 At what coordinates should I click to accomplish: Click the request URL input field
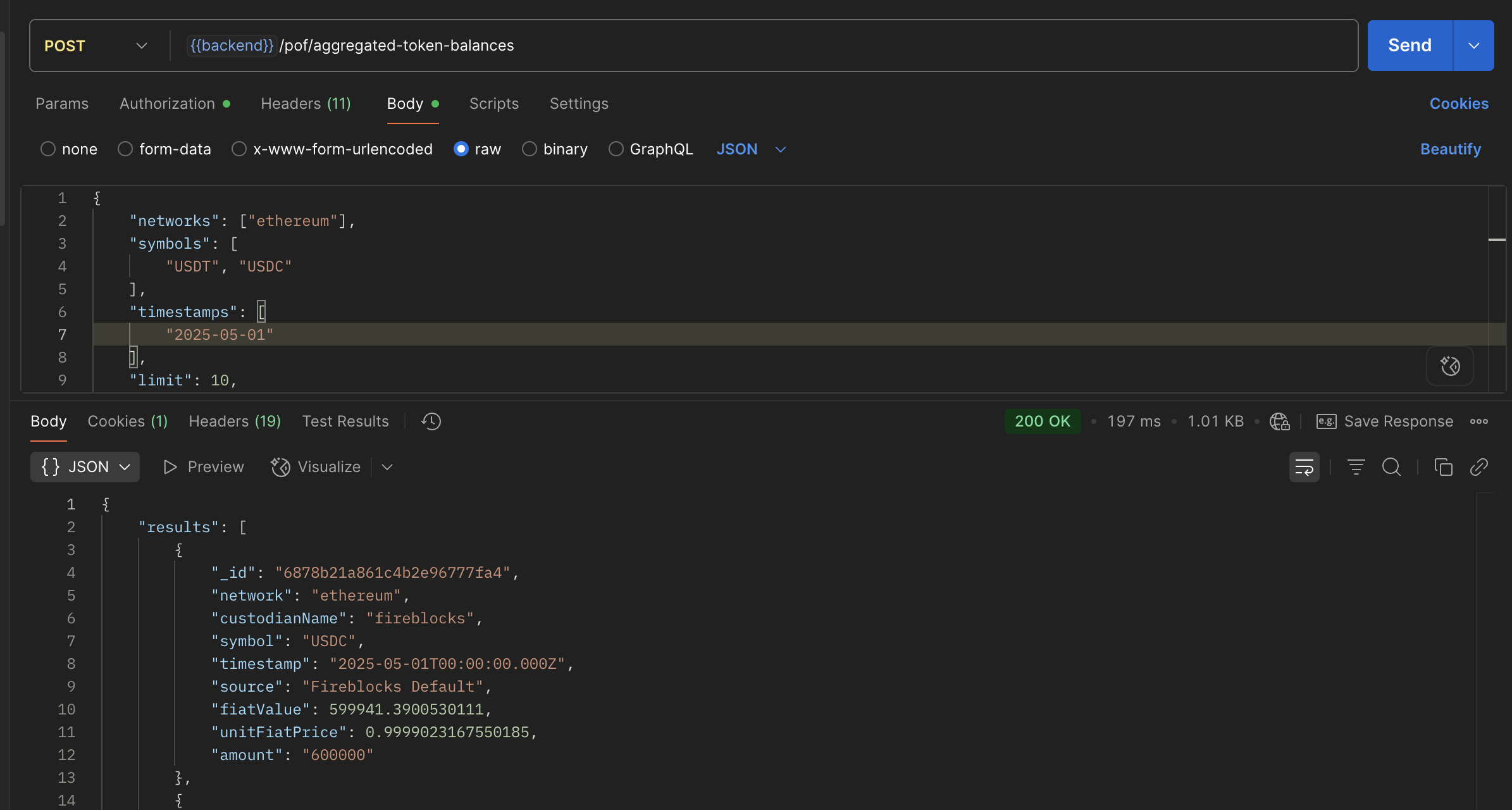[886, 46]
